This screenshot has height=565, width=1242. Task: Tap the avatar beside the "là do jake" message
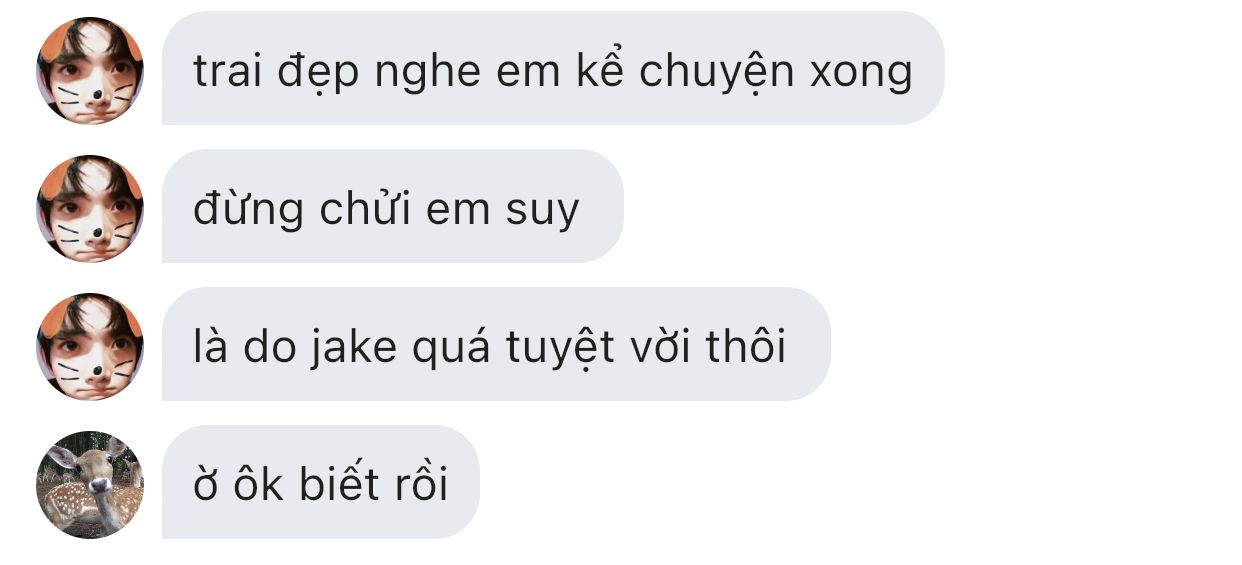click(x=90, y=346)
